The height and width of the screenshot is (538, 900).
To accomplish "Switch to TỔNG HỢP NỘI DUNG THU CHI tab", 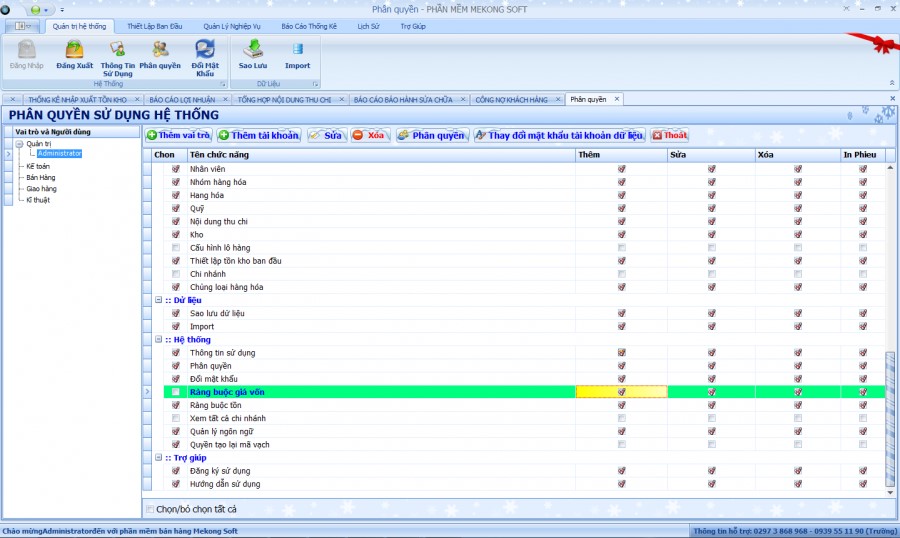I will pyautogui.click(x=285, y=100).
